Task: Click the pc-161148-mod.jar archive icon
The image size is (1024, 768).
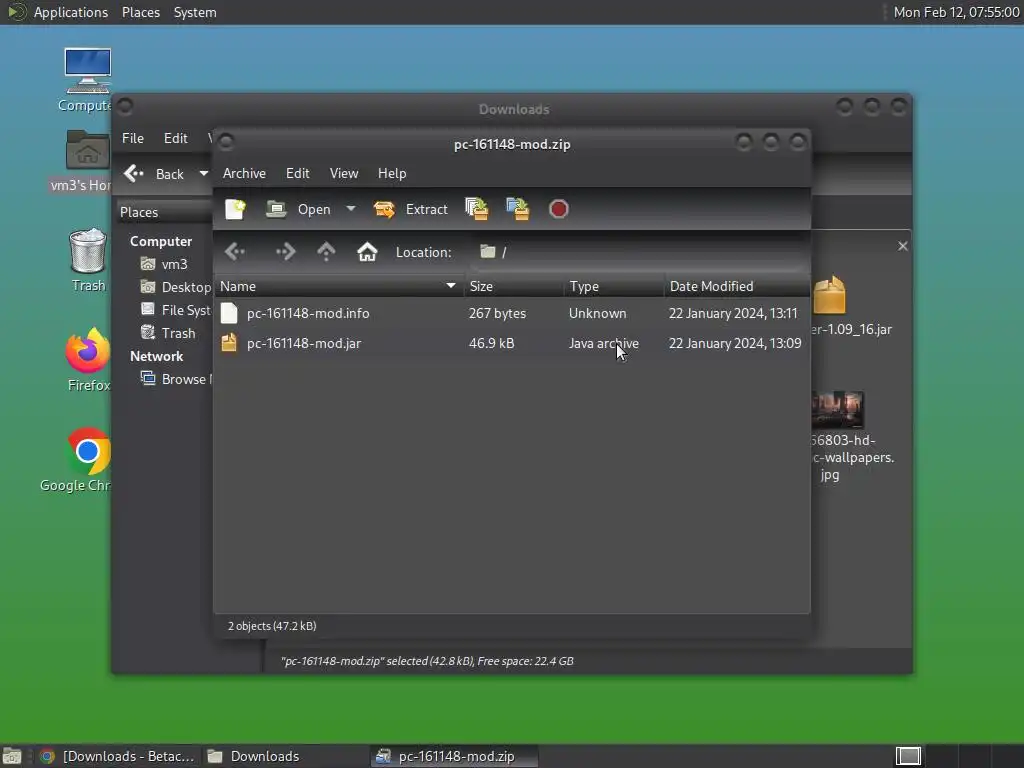Action: pyautogui.click(x=229, y=343)
